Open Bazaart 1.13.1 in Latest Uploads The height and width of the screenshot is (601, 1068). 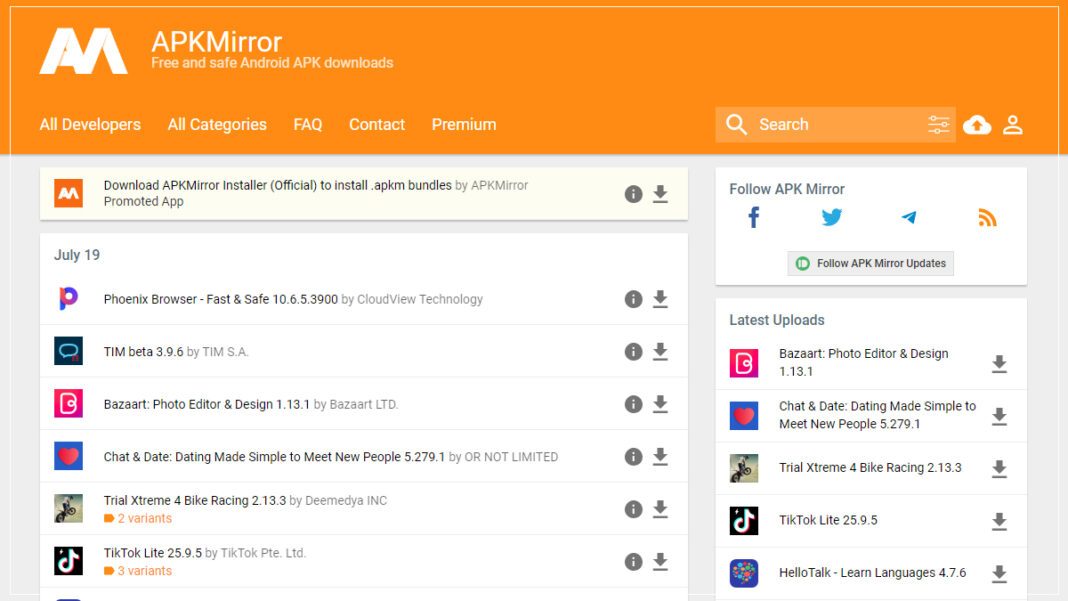[864, 363]
